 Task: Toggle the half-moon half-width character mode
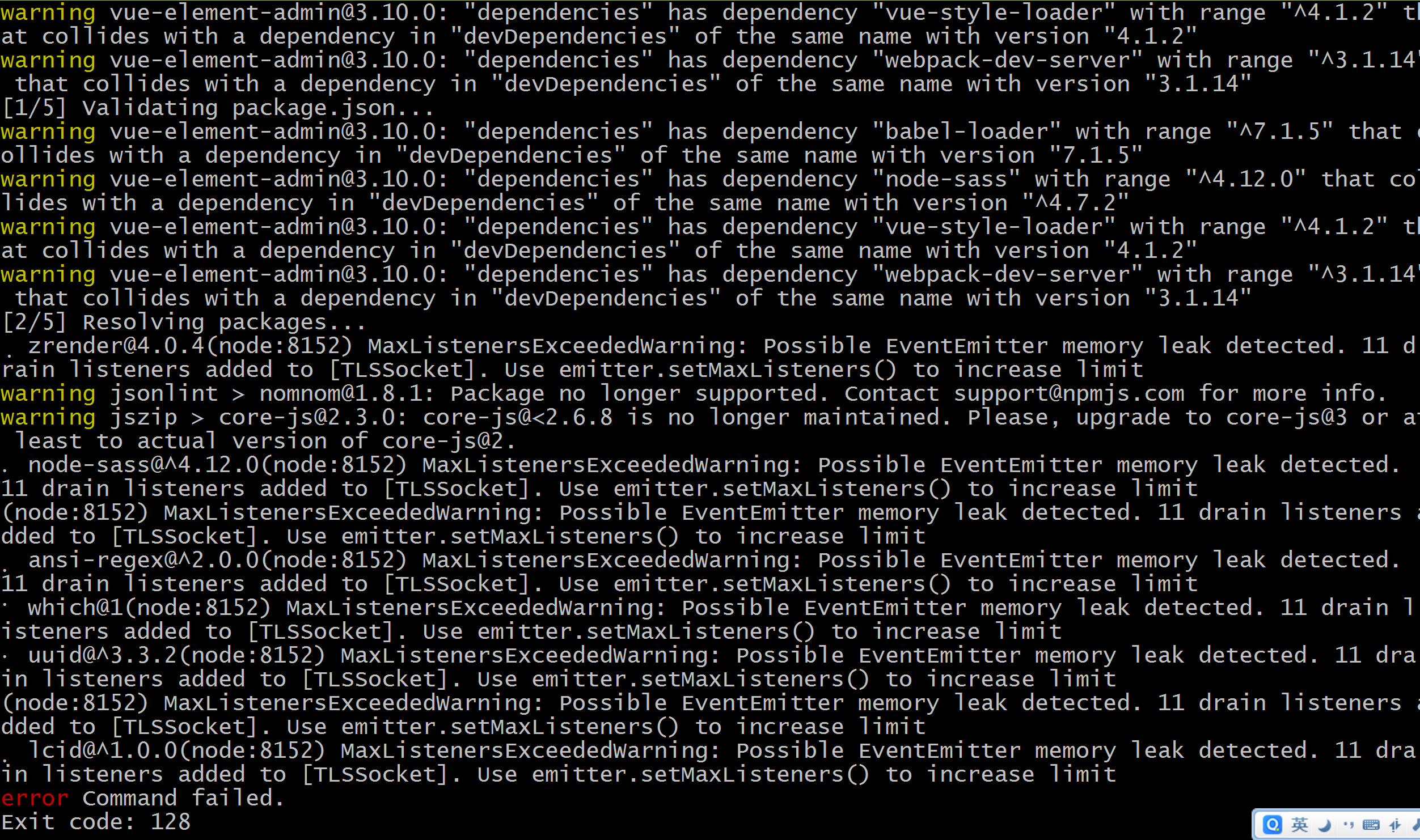(x=1325, y=825)
